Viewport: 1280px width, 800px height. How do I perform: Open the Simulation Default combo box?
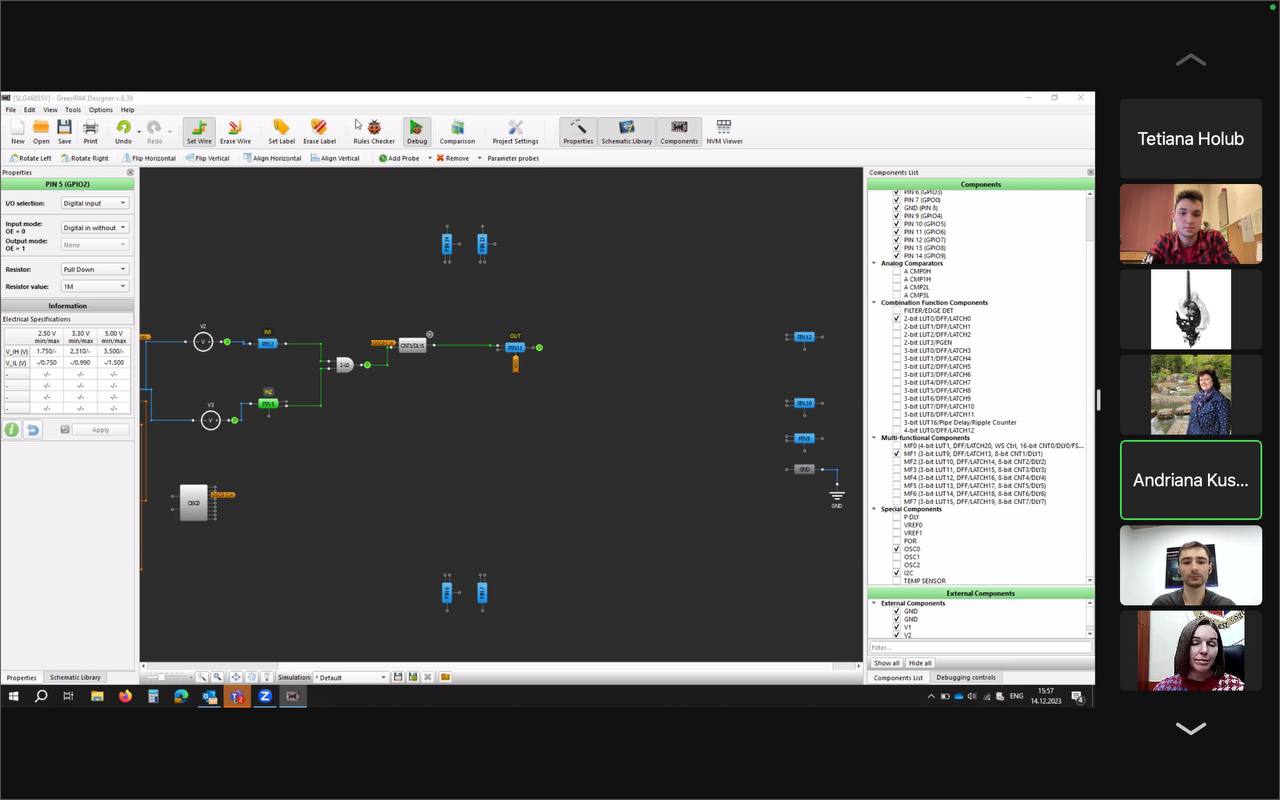(x=351, y=677)
